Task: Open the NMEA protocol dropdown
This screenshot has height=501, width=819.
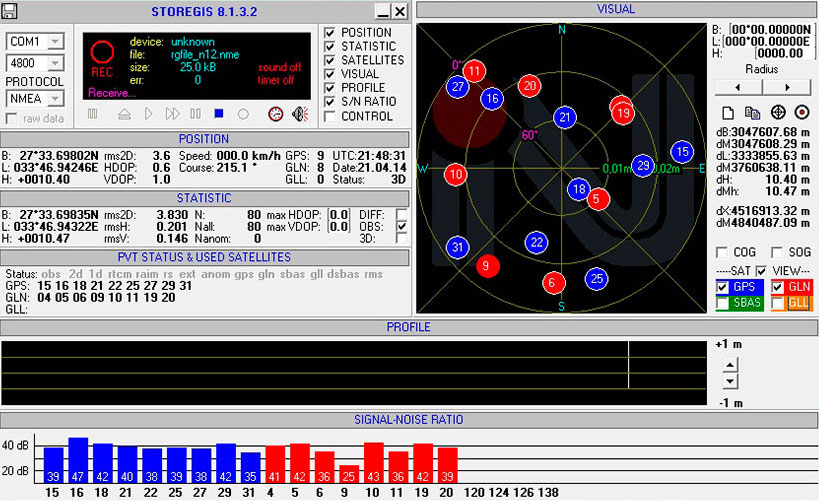Action: click(55, 98)
